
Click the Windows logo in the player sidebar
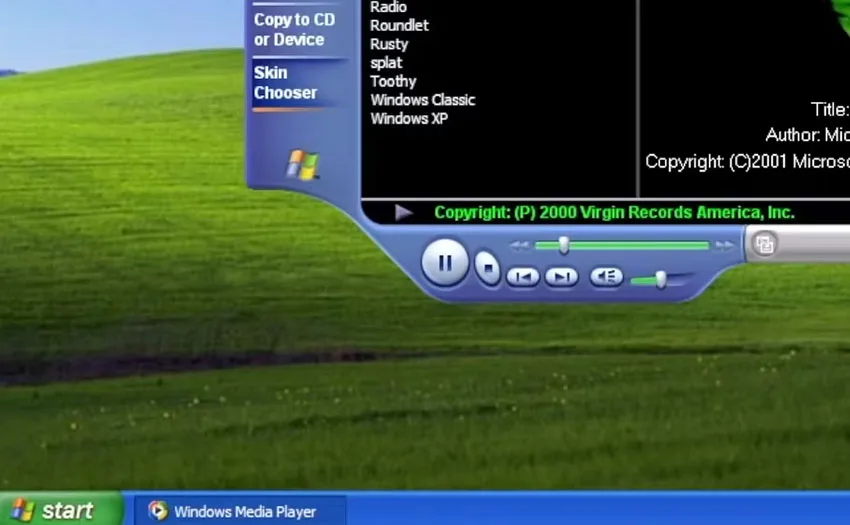(x=302, y=165)
